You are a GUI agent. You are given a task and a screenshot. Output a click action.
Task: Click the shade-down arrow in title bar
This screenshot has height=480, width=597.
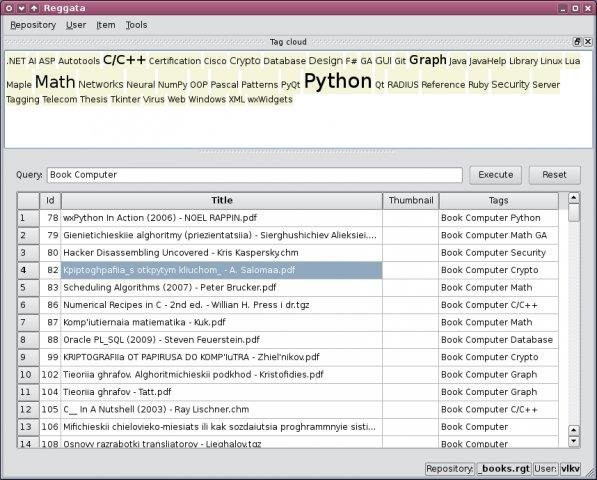pyautogui.click(x=21, y=8)
